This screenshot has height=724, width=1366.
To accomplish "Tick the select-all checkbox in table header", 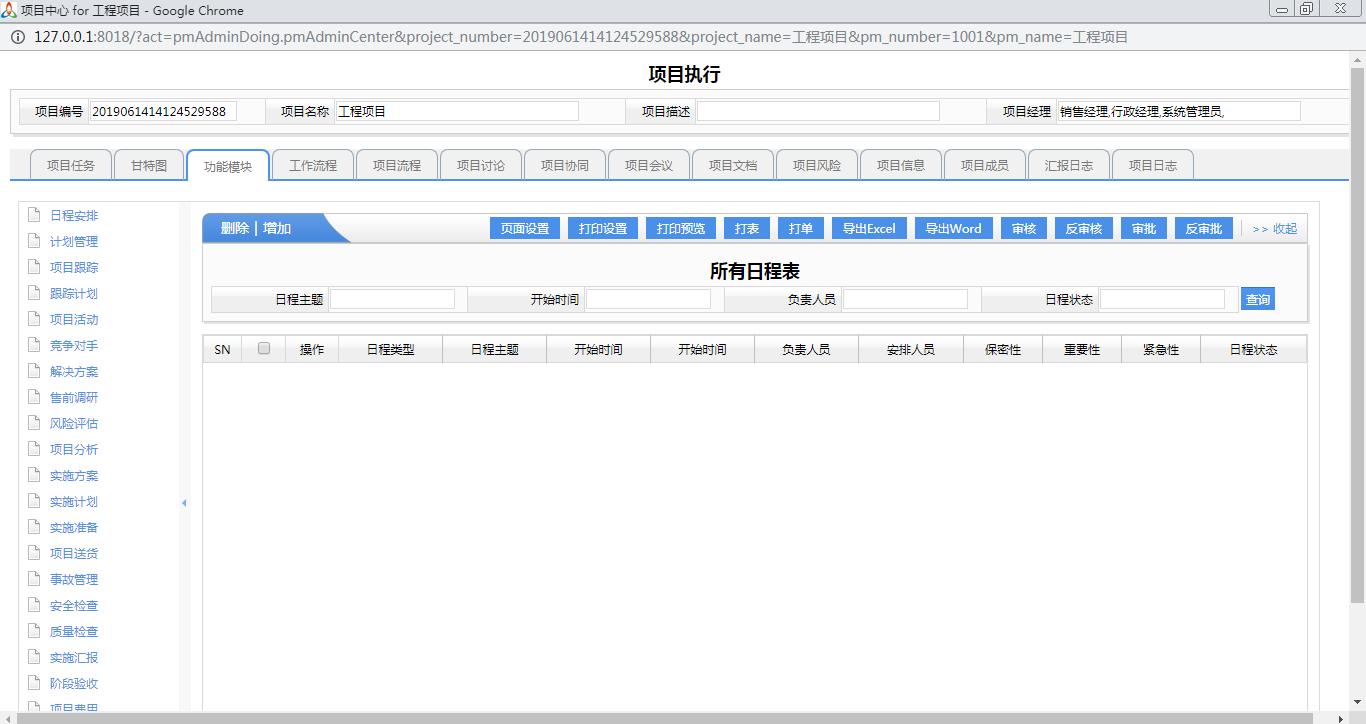I will point(264,349).
